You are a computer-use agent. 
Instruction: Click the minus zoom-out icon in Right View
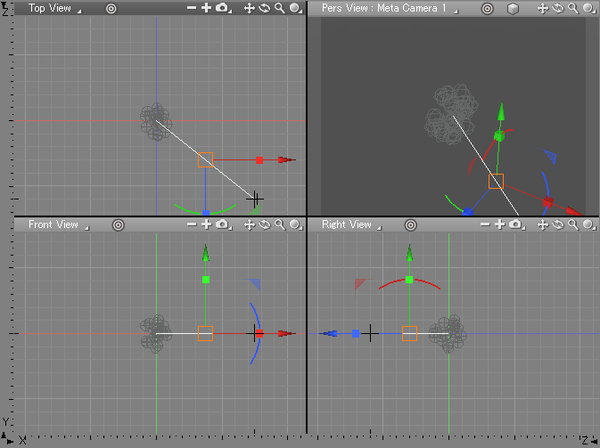click(485, 224)
